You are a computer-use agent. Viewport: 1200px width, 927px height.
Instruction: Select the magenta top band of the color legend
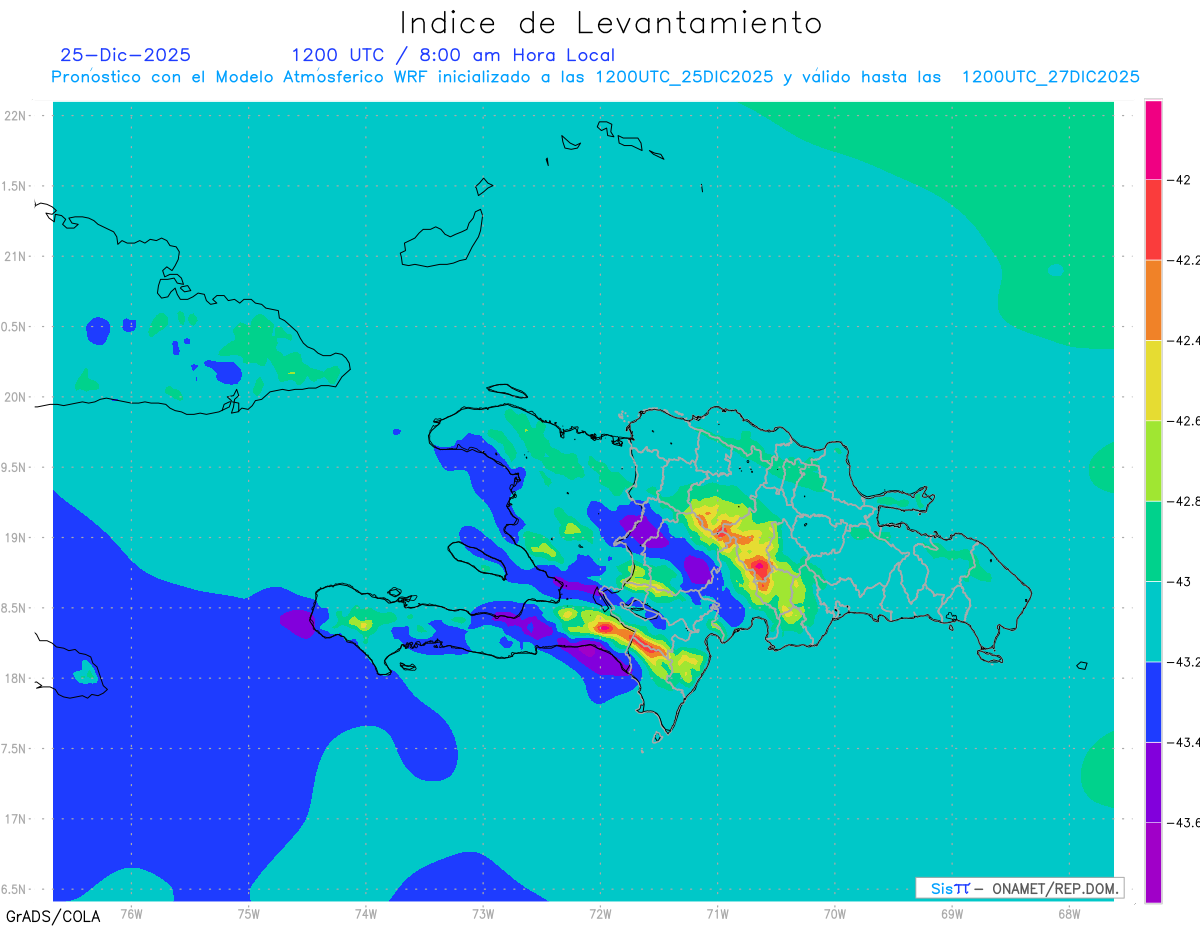(x=1153, y=139)
